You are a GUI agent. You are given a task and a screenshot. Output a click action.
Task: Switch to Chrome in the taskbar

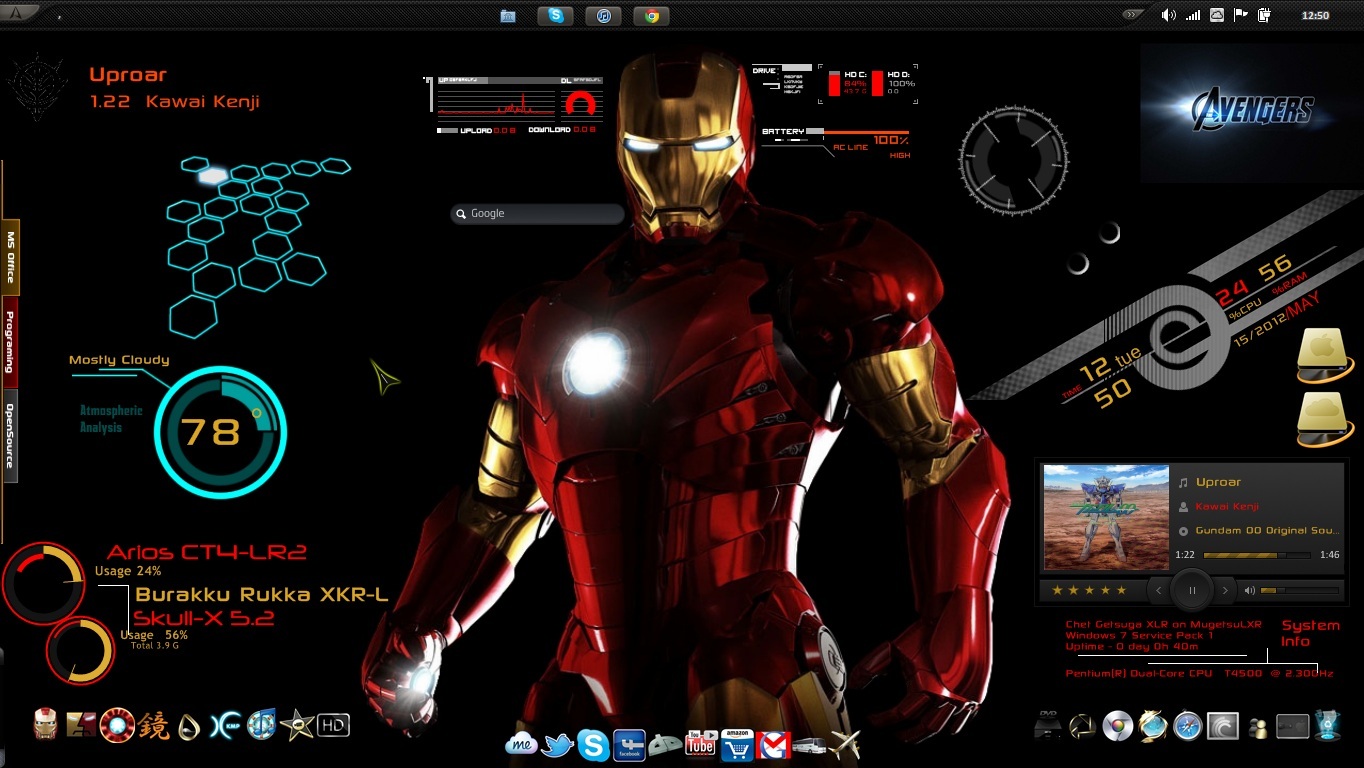click(651, 15)
